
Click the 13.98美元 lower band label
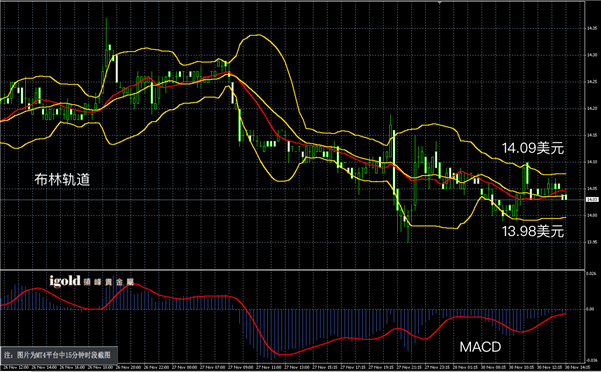point(533,231)
